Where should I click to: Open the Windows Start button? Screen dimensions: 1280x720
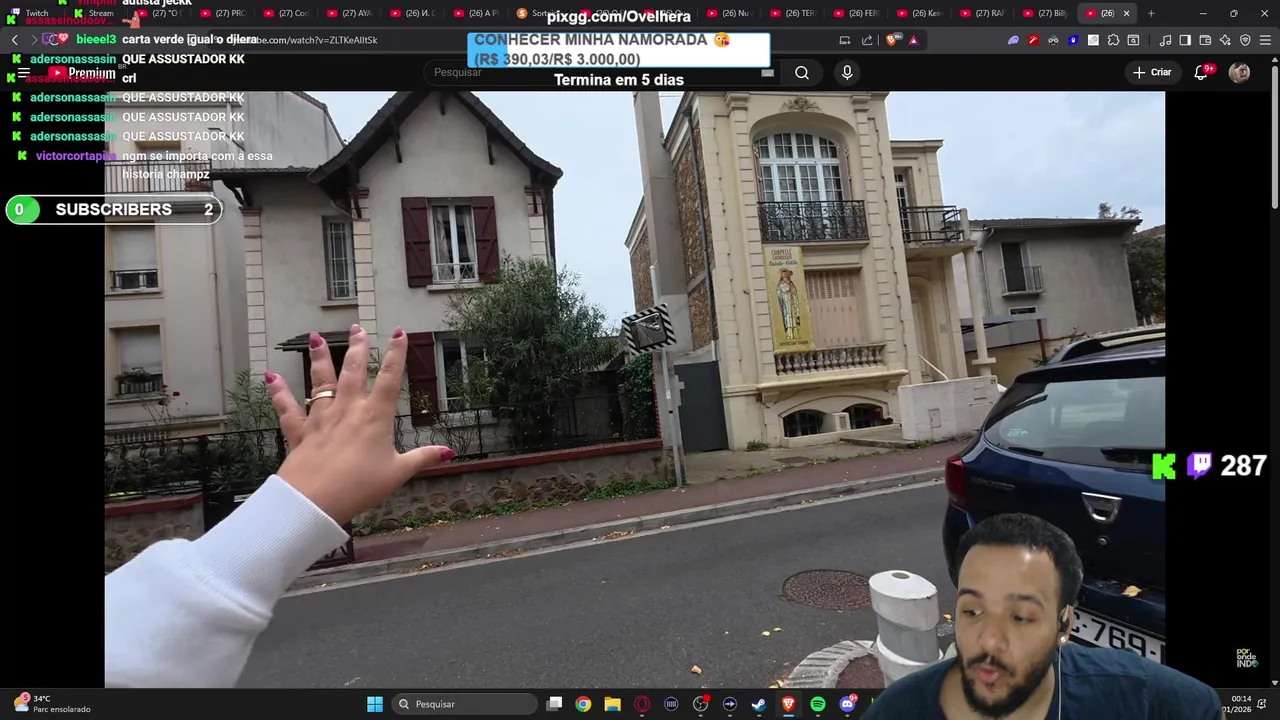[374, 704]
